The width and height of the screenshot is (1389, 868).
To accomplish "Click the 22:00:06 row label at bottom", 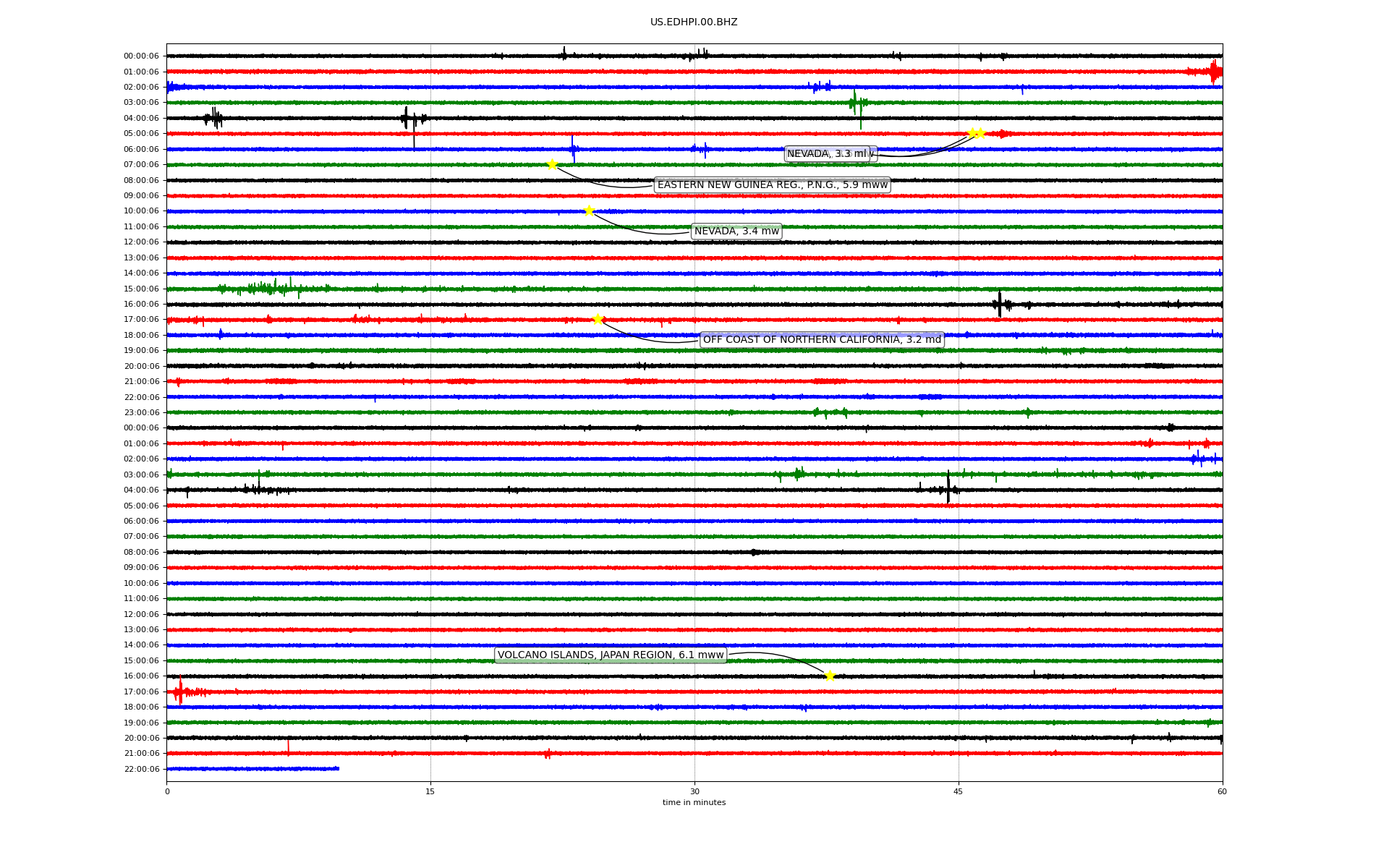I will (x=141, y=769).
